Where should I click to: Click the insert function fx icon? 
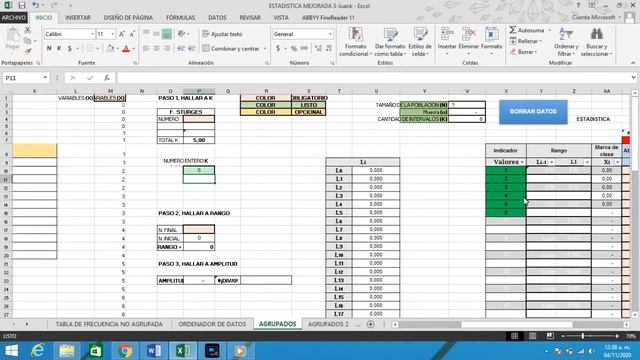click(x=107, y=78)
